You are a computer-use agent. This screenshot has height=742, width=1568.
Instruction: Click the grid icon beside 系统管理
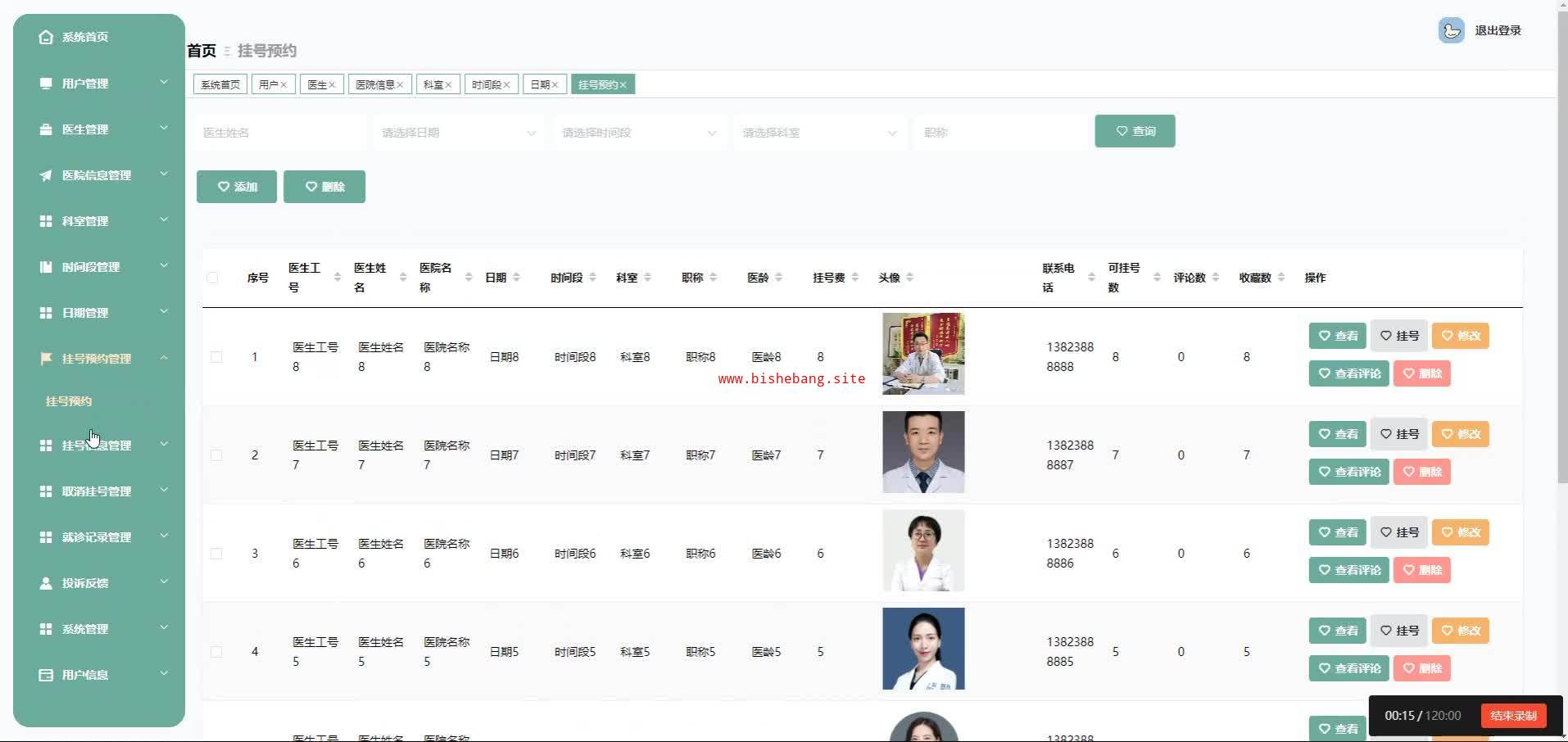click(x=46, y=629)
